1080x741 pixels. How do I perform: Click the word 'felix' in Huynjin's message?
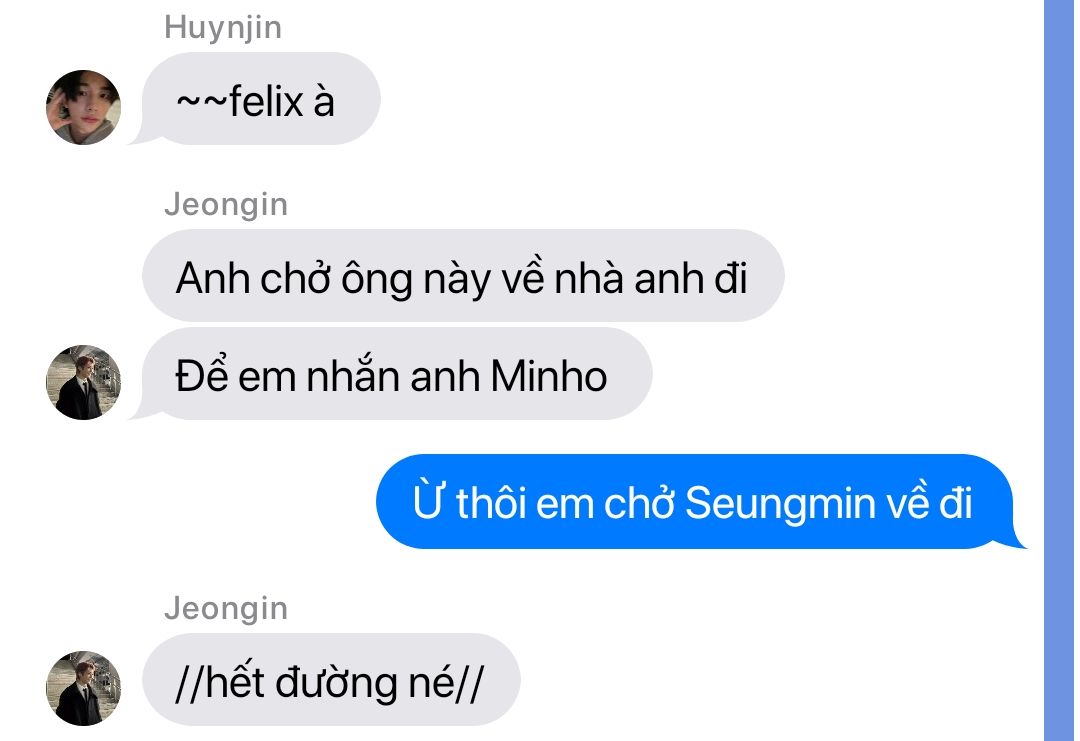click(267, 101)
